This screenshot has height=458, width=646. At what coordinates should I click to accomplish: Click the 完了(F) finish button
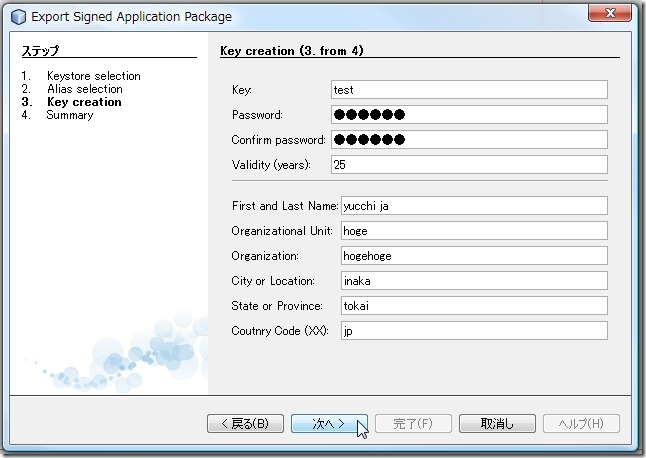tap(413, 424)
